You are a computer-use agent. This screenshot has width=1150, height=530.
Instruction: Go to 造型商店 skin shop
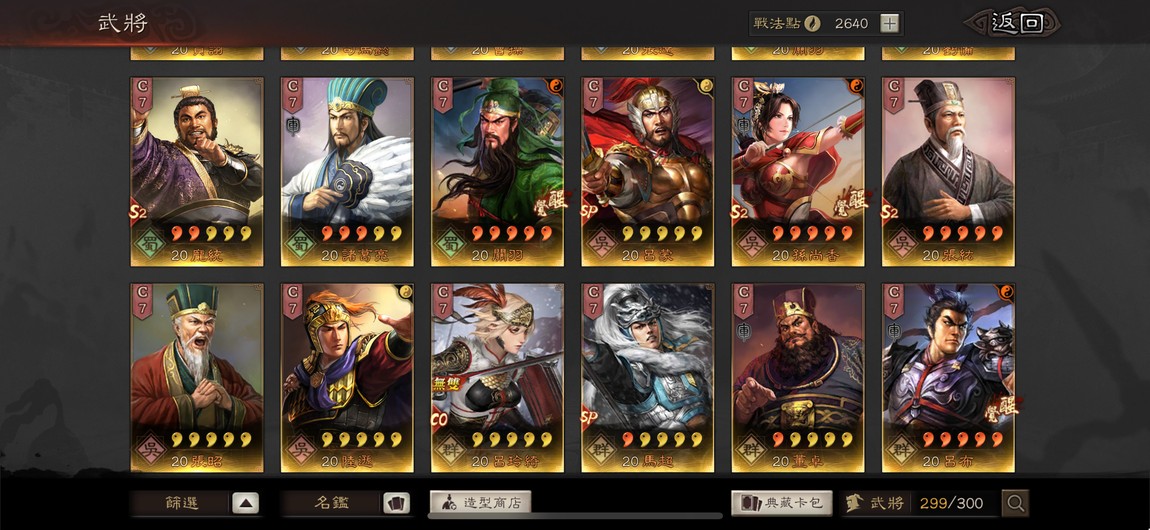click(x=480, y=503)
